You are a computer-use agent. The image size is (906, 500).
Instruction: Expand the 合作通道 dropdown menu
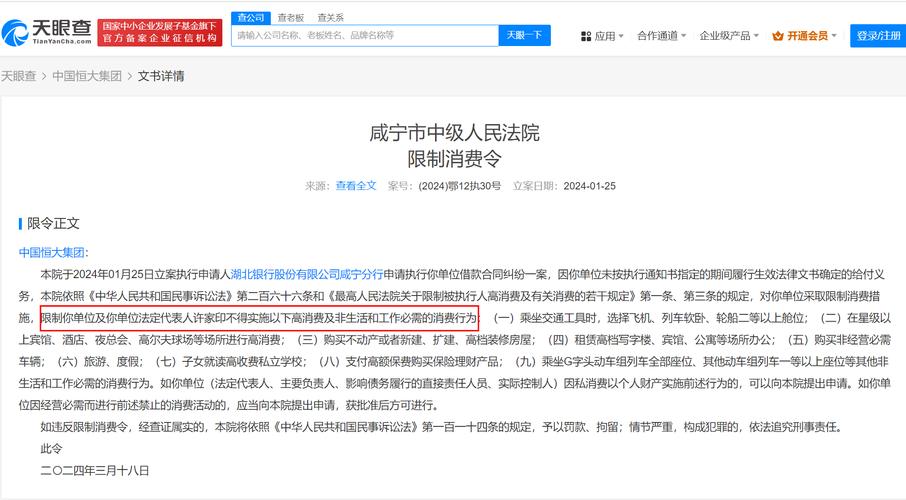[x=662, y=36]
